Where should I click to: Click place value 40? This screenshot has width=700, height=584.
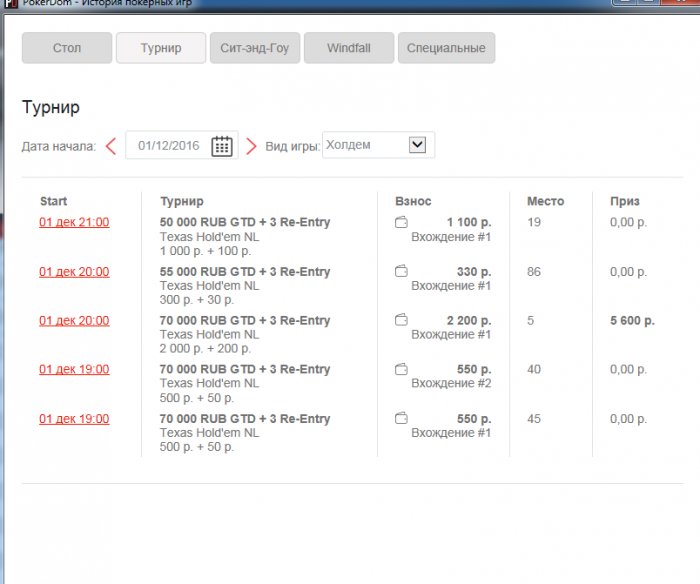(534, 369)
